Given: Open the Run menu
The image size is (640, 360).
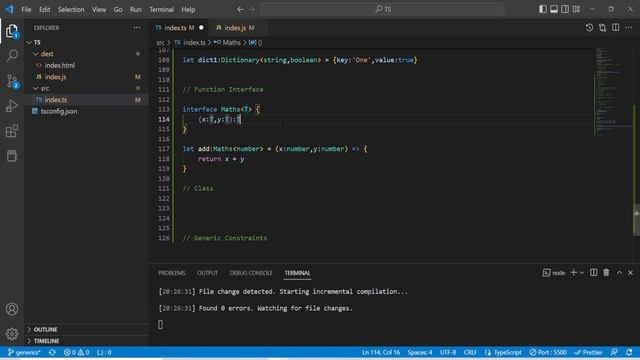Looking at the screenshot, I should coord(136,9).
